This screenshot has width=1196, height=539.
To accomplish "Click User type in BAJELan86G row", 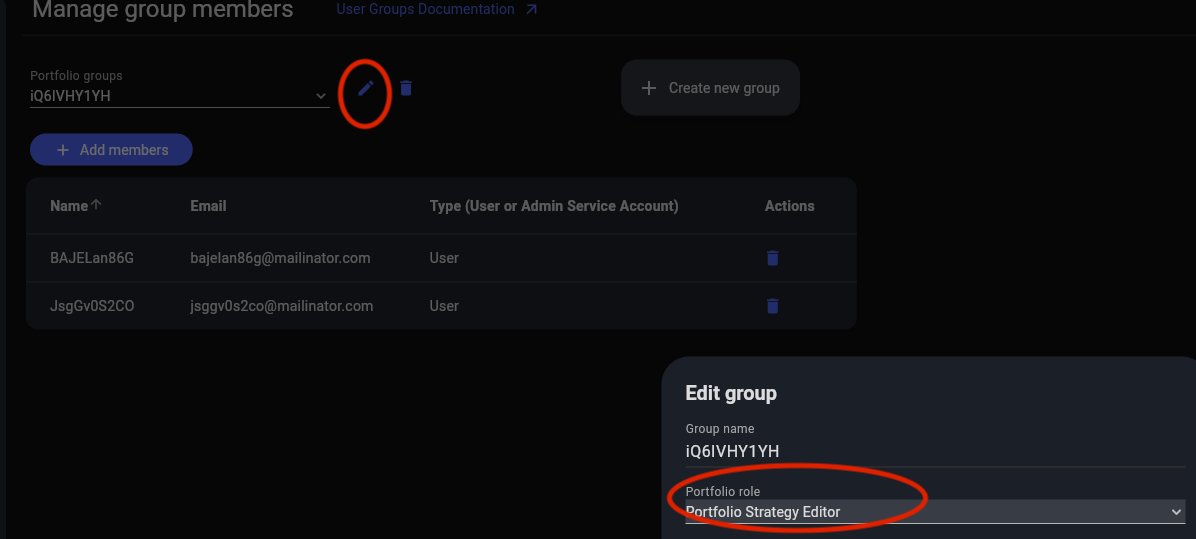I will point(444,258).
